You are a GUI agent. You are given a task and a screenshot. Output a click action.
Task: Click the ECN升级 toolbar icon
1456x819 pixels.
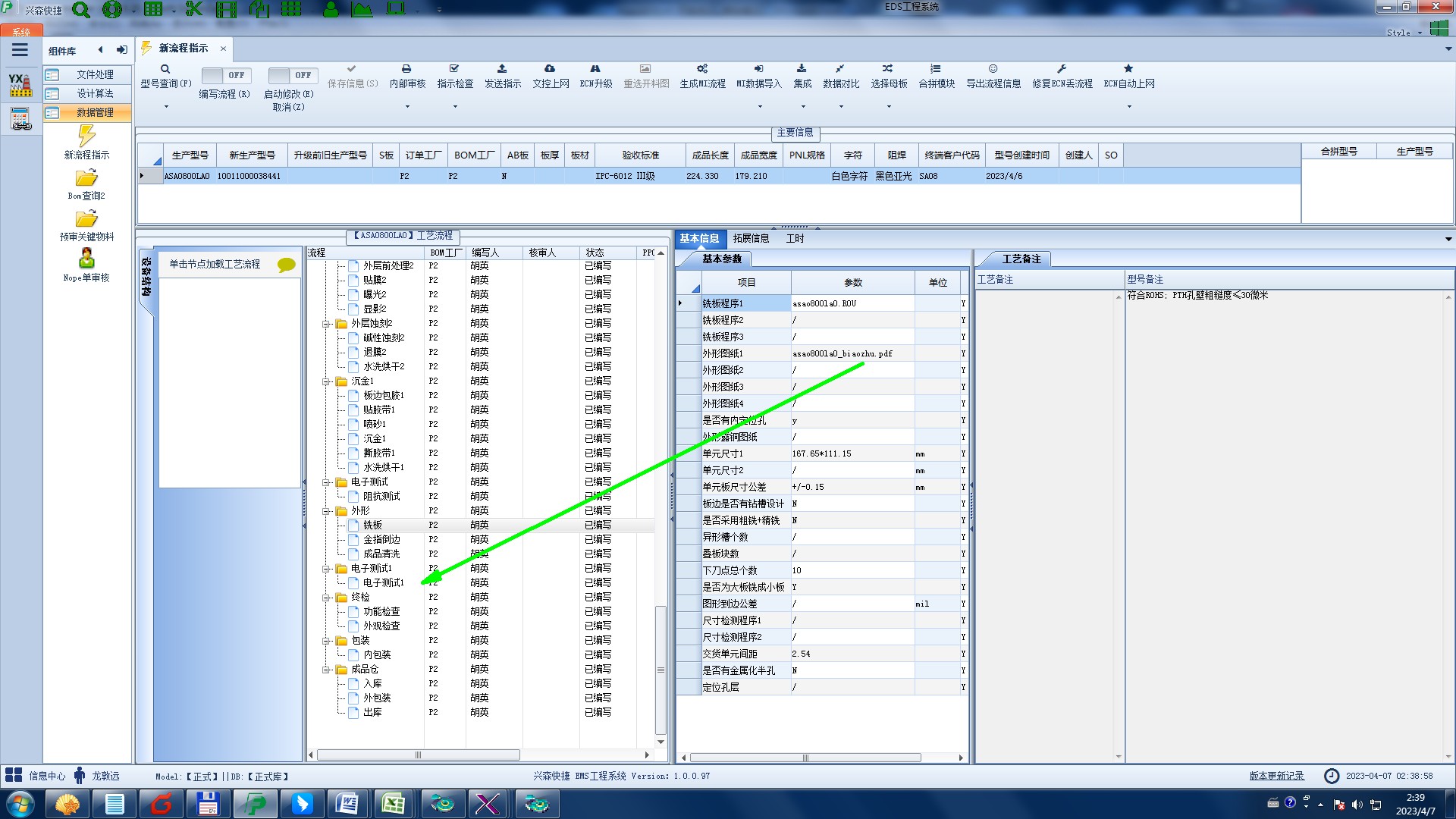tap(595, 69)
